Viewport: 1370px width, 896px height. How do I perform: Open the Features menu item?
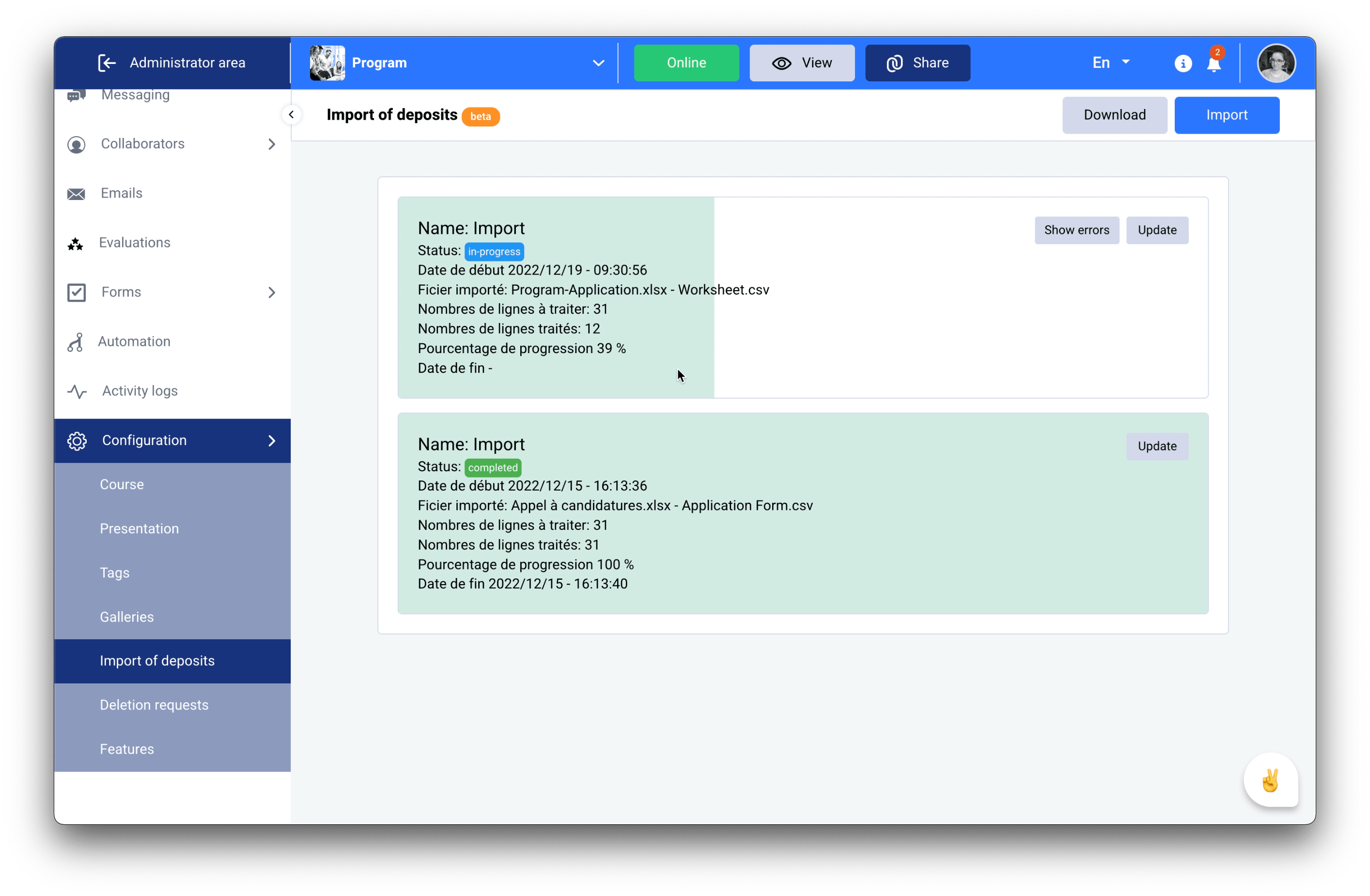[172, 749]
